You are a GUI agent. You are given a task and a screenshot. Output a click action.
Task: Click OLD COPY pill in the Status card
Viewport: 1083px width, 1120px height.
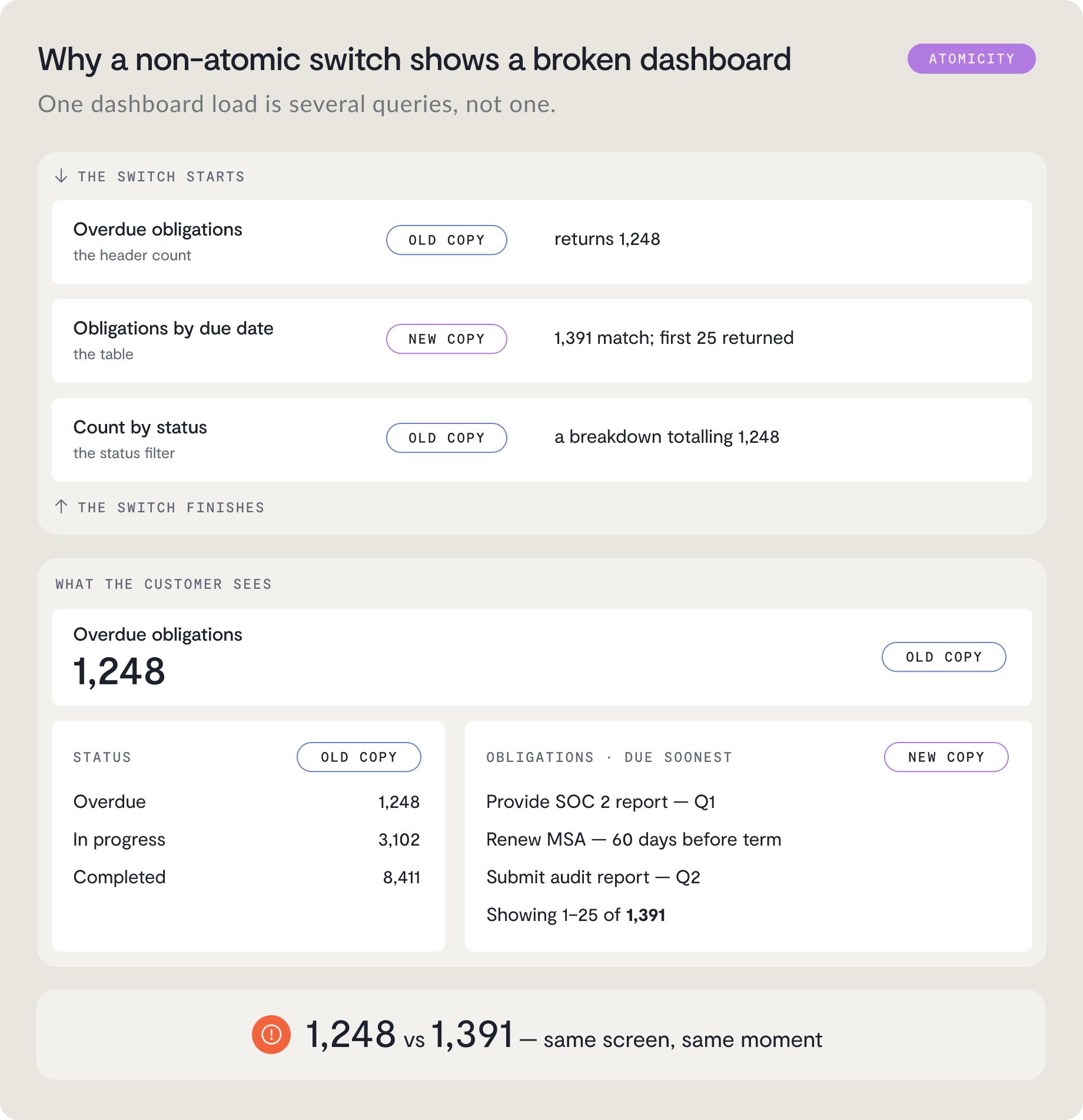pos(359,757)
